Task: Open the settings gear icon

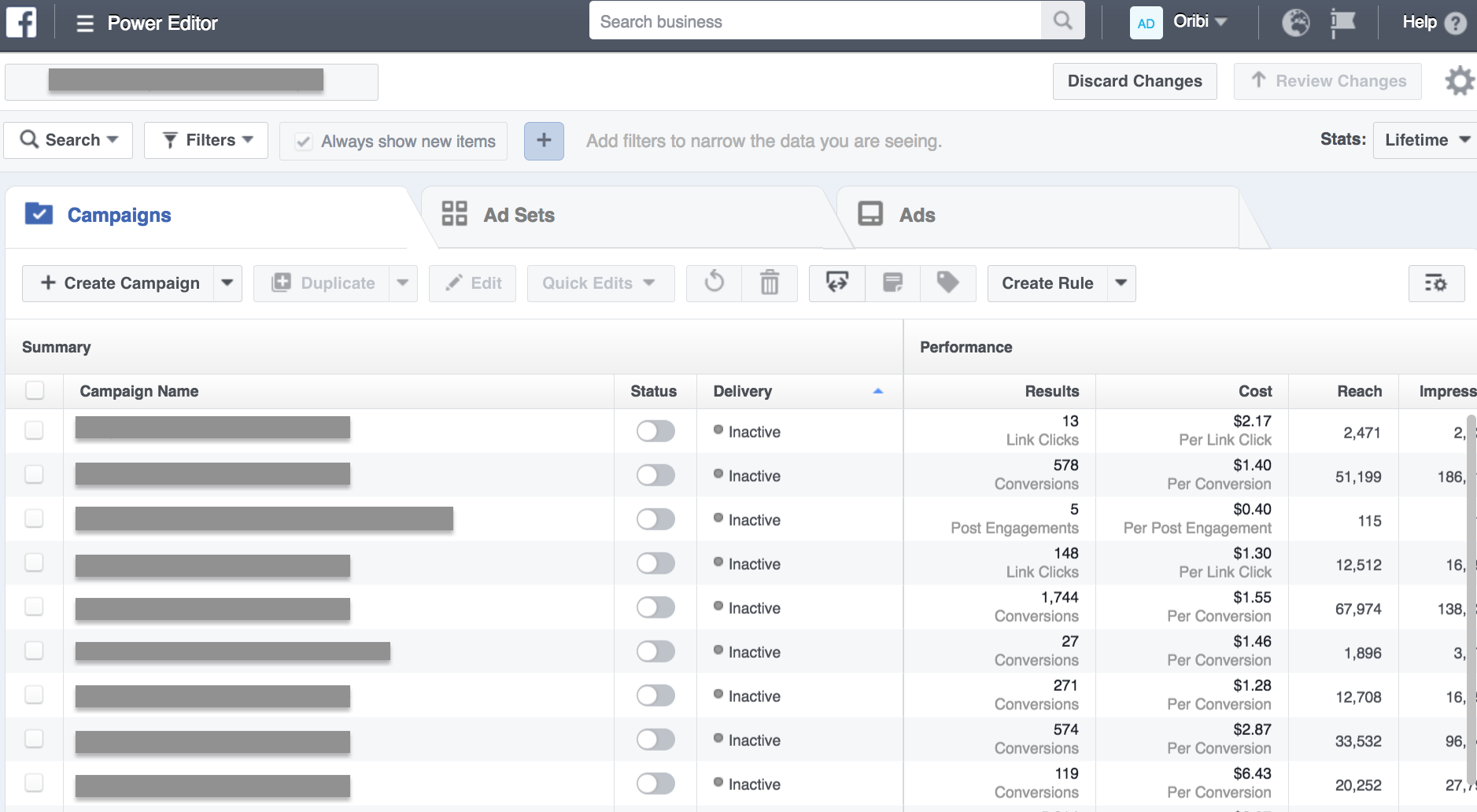Action: pos(1459,81)
